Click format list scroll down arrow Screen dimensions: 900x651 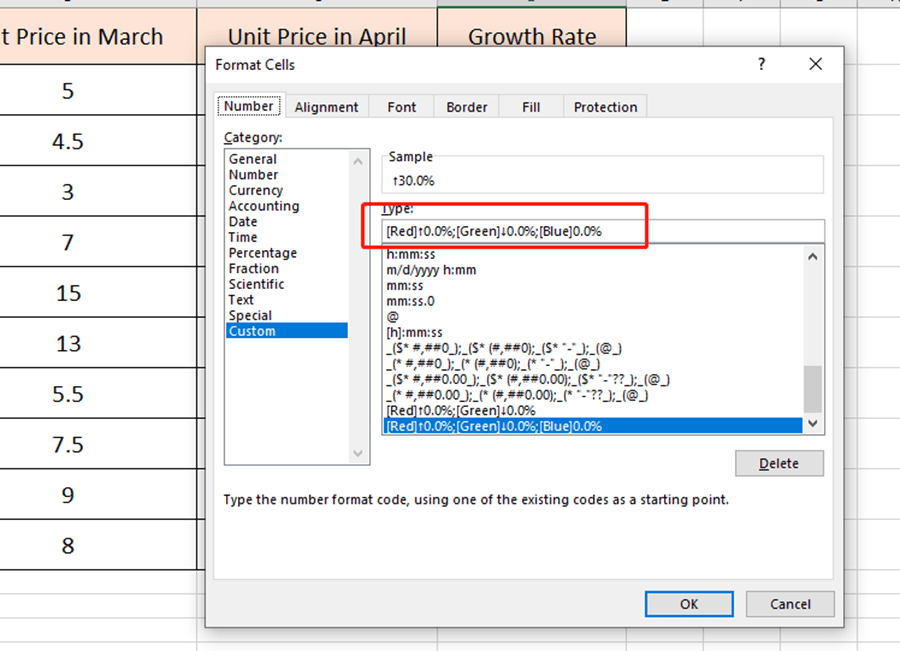tap(813, 423)
